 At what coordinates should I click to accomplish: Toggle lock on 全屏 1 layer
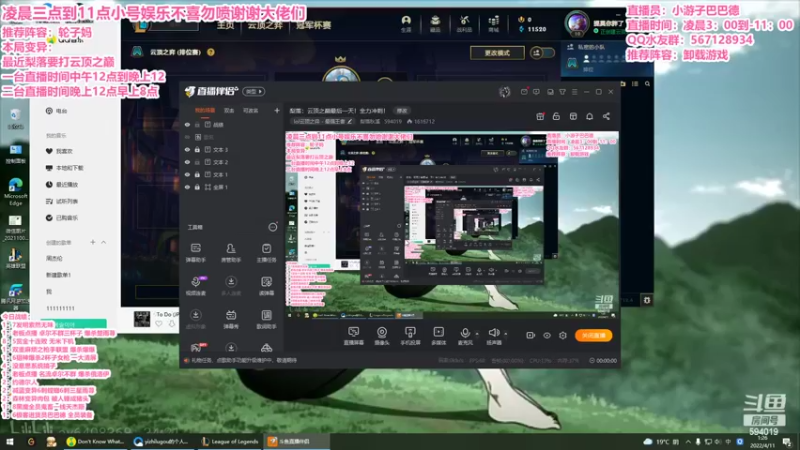coord(197,187)
